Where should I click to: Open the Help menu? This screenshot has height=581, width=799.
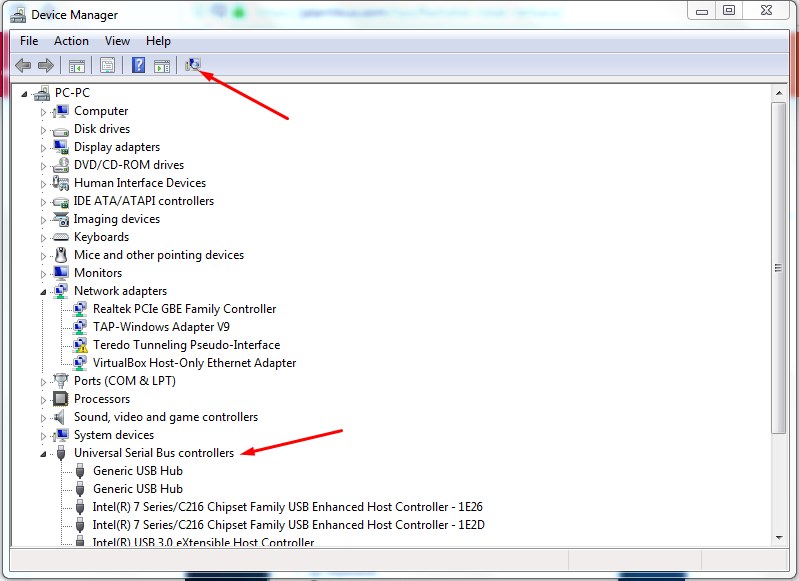(158, 41)
